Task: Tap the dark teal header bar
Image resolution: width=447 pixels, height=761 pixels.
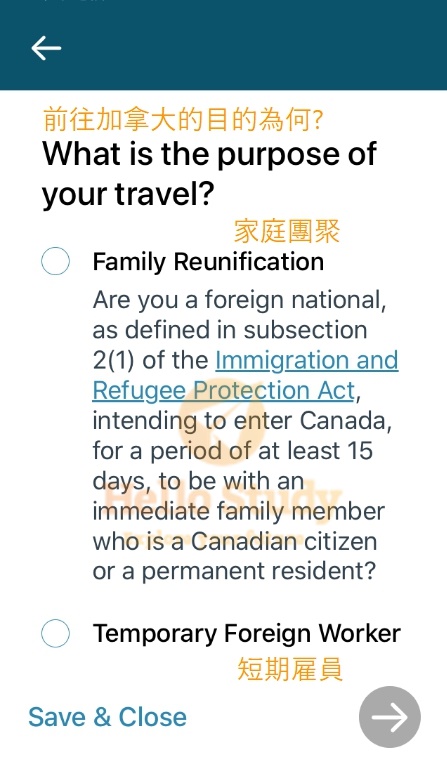Action: click(x=223, y=45)
